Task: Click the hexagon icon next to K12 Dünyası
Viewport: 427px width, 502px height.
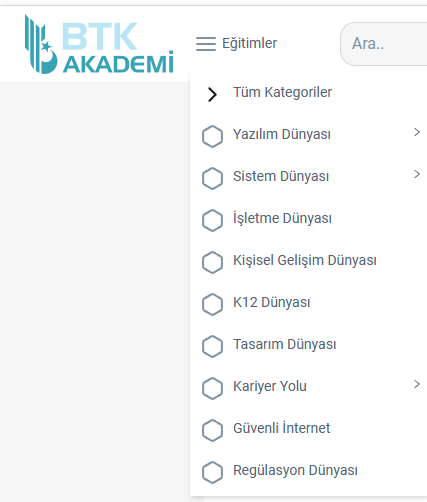Action: coord(212,304)
